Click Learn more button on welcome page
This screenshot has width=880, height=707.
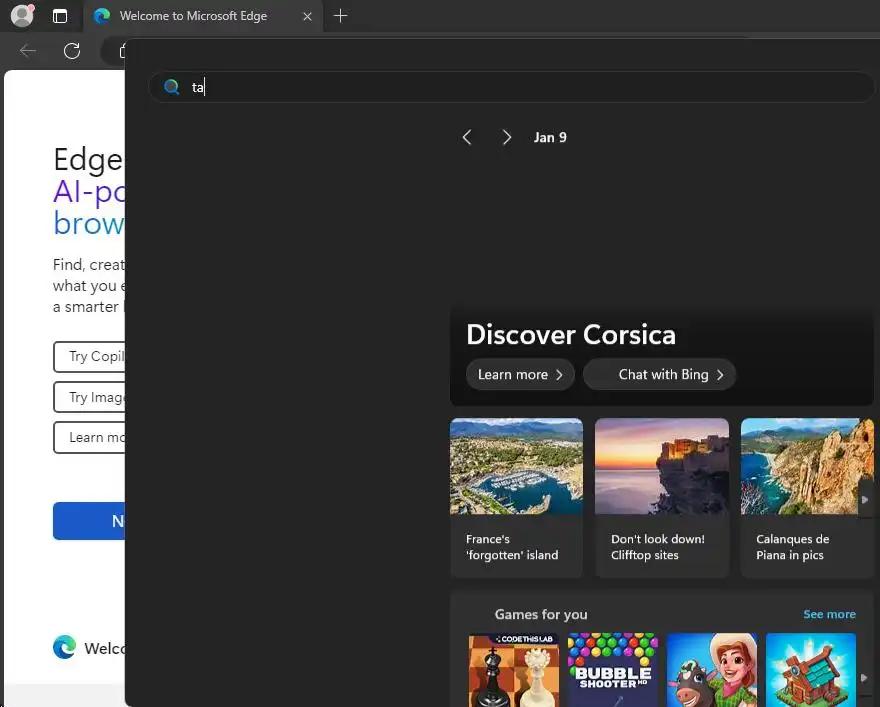click(89, 438)
